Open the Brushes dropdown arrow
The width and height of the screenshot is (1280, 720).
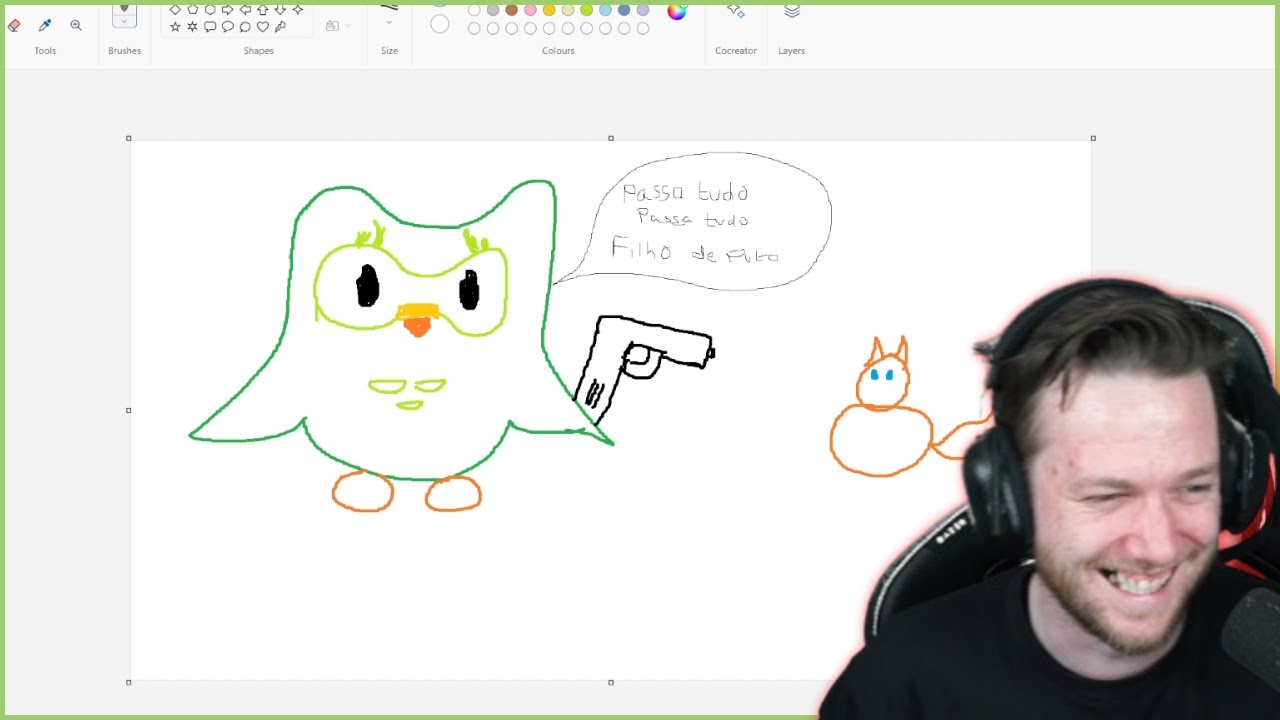[x=124, y=22]
